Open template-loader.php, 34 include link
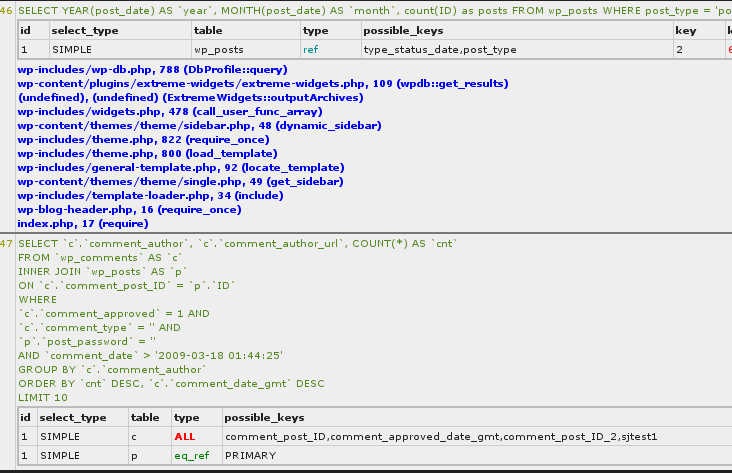 pyautogui.click(x=150, y=196)
